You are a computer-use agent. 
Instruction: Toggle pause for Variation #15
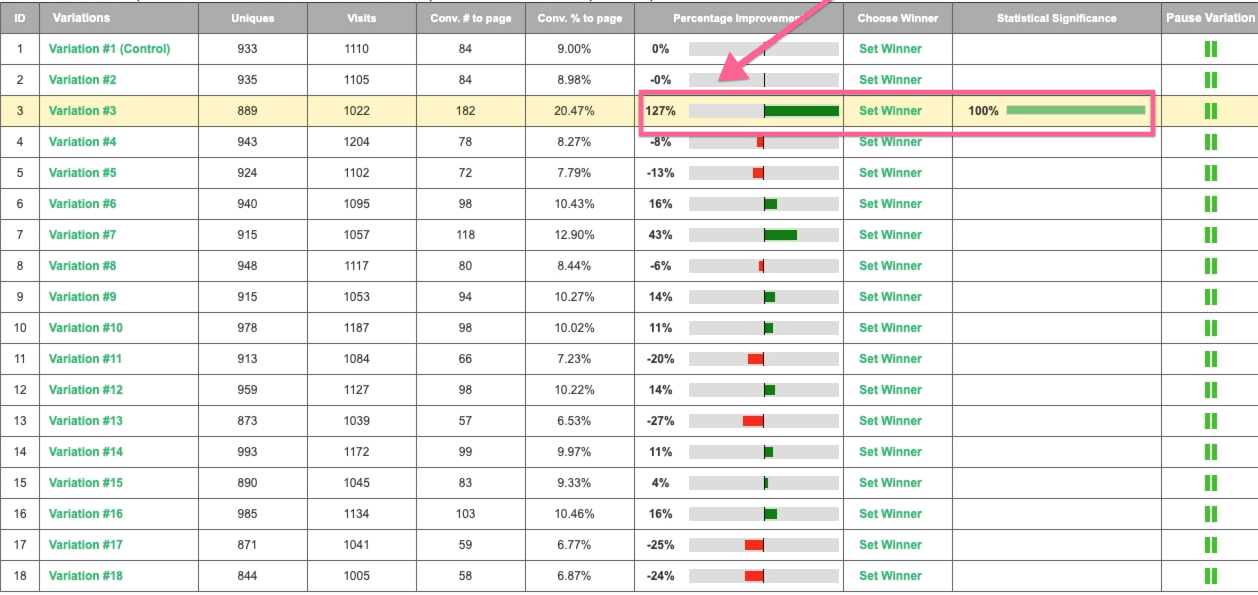pyautogui.click(x=1210, y=483)
